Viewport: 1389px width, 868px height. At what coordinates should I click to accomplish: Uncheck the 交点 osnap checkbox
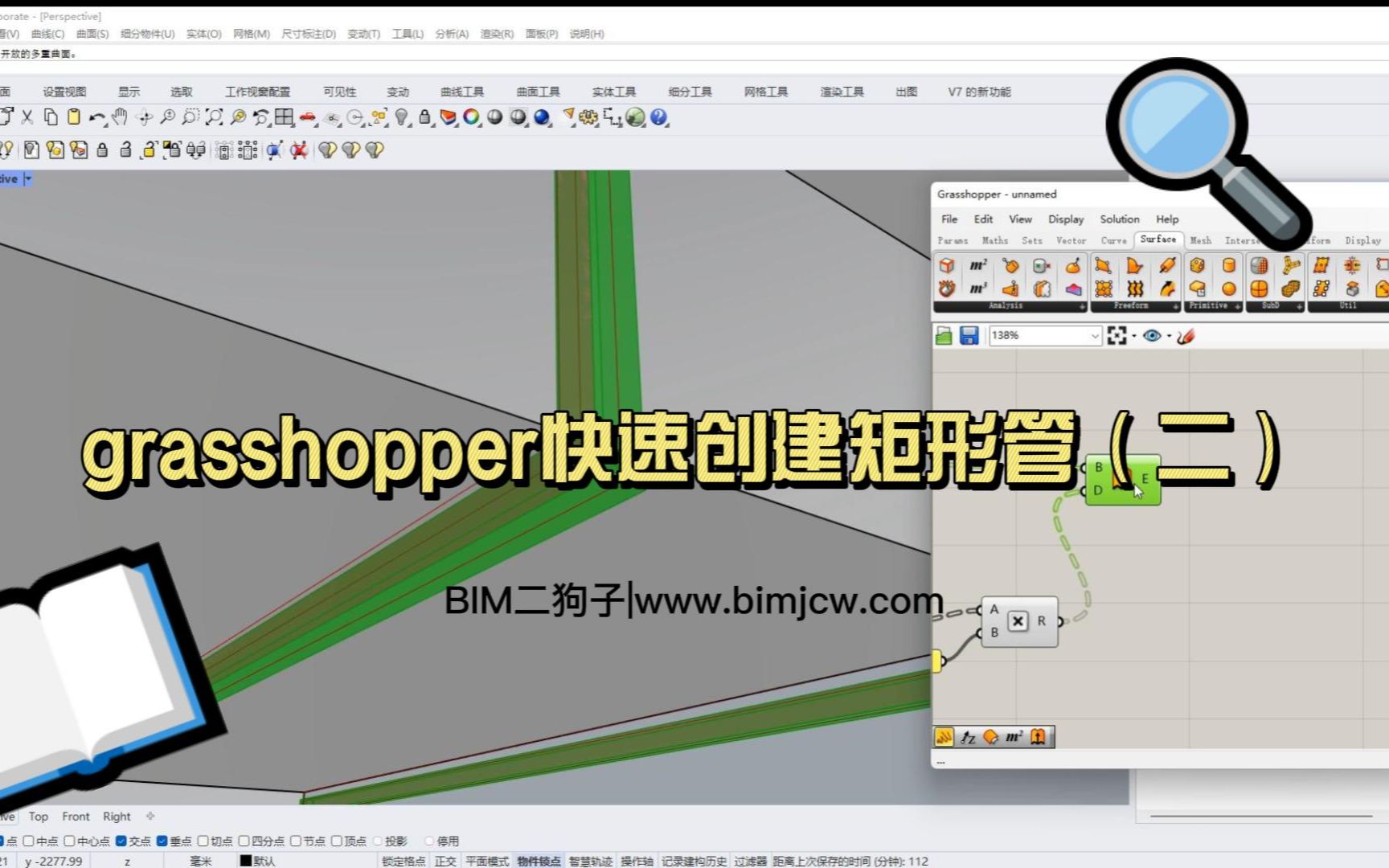click(x=121, y=841)
